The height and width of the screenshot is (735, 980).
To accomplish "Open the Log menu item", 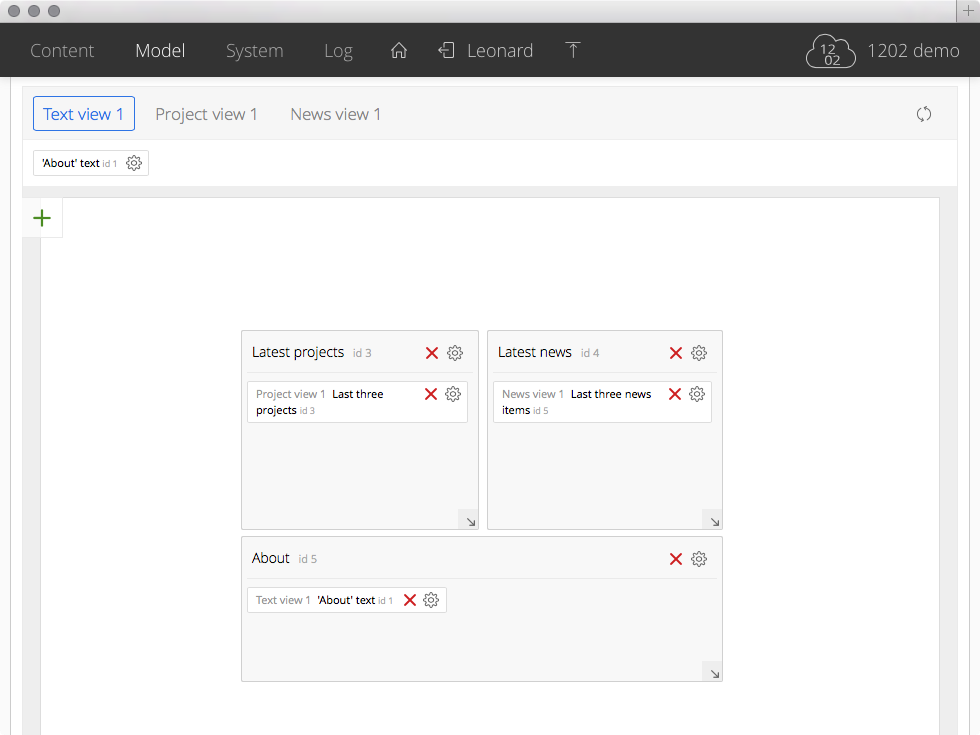I will coord(338,51).
